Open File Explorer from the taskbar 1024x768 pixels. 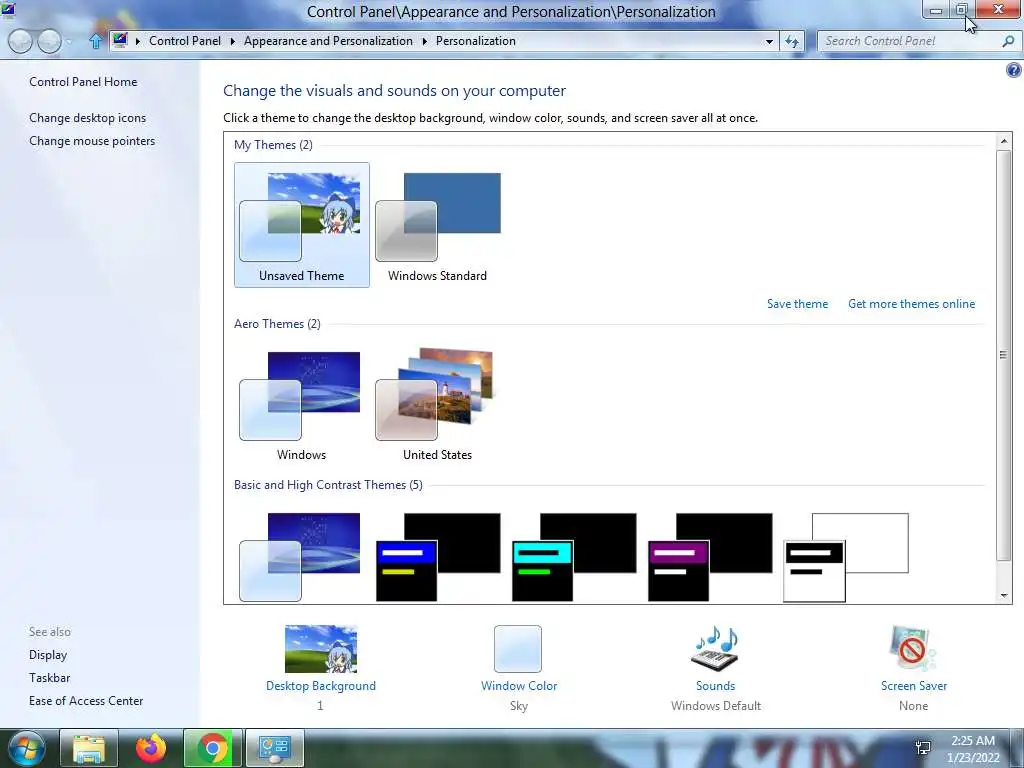89,748
